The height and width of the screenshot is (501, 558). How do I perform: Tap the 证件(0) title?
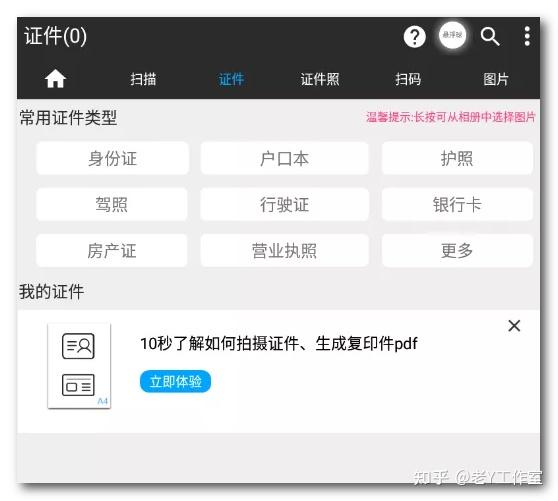56,36
